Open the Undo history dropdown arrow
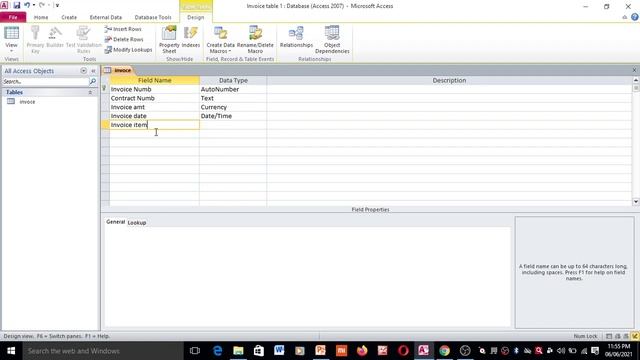640x360 pixels. point(33,5)
